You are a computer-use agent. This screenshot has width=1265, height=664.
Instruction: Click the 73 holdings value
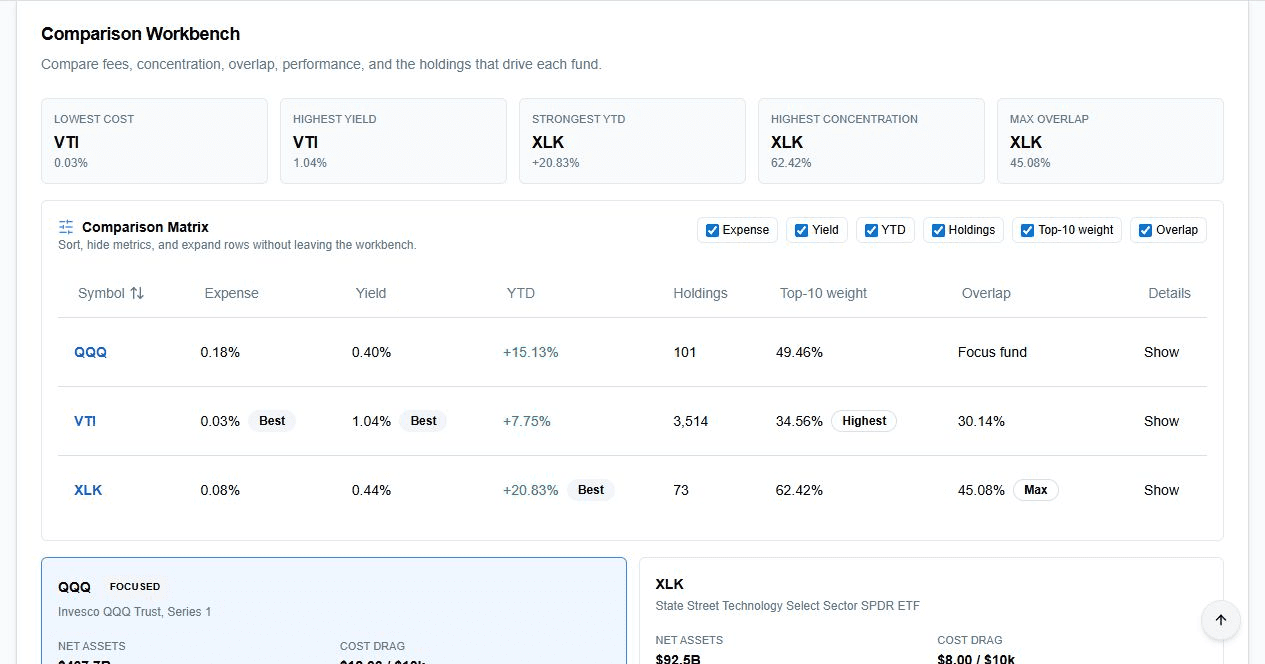point(681,490)
